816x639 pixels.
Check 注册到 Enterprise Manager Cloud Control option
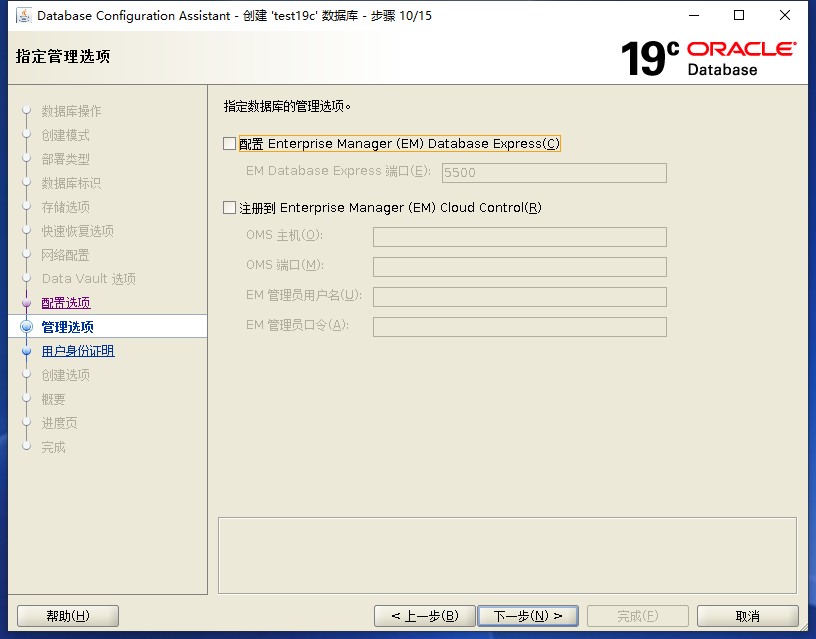230,208
